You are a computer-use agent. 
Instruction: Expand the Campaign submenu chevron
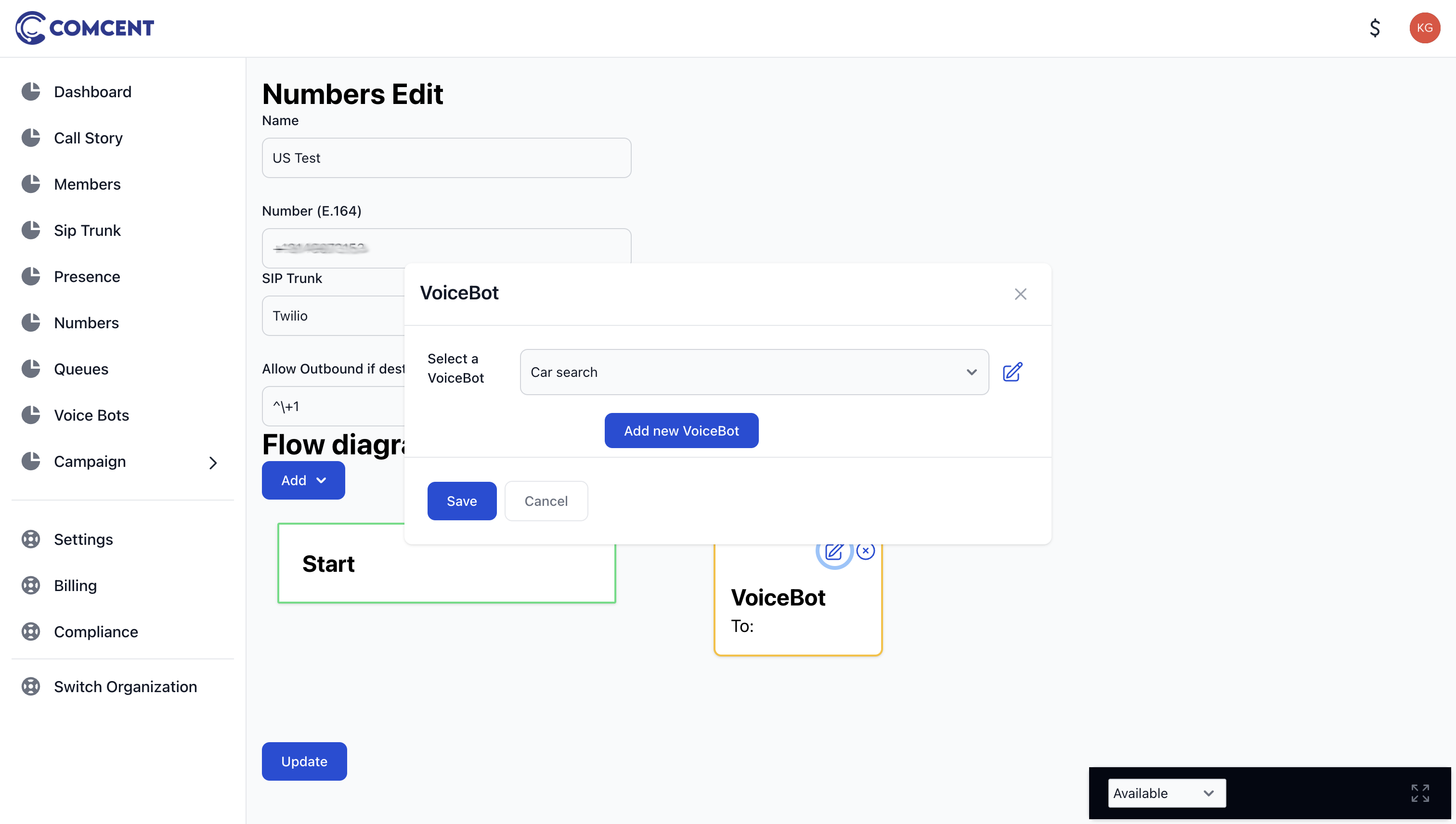click(213, 463)
